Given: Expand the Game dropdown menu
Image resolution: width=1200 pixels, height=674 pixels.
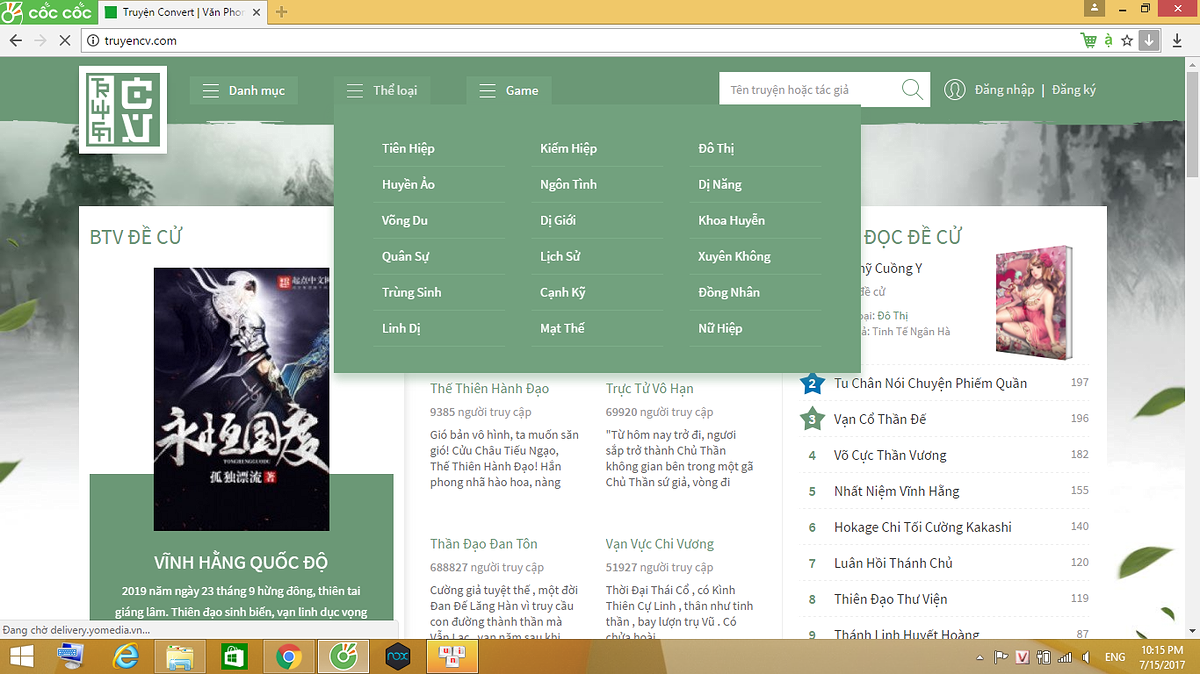Looking at the screenshot, I should tap(509, 91).
